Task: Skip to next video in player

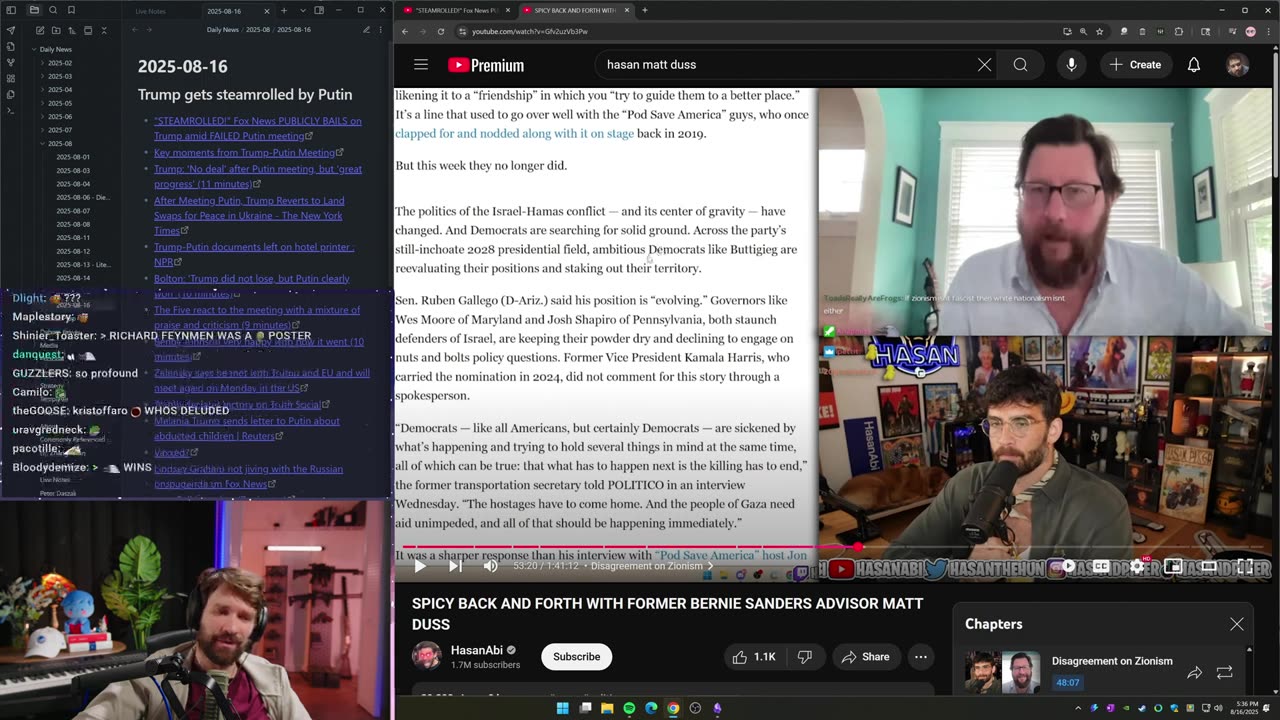Action: (455, 566)
